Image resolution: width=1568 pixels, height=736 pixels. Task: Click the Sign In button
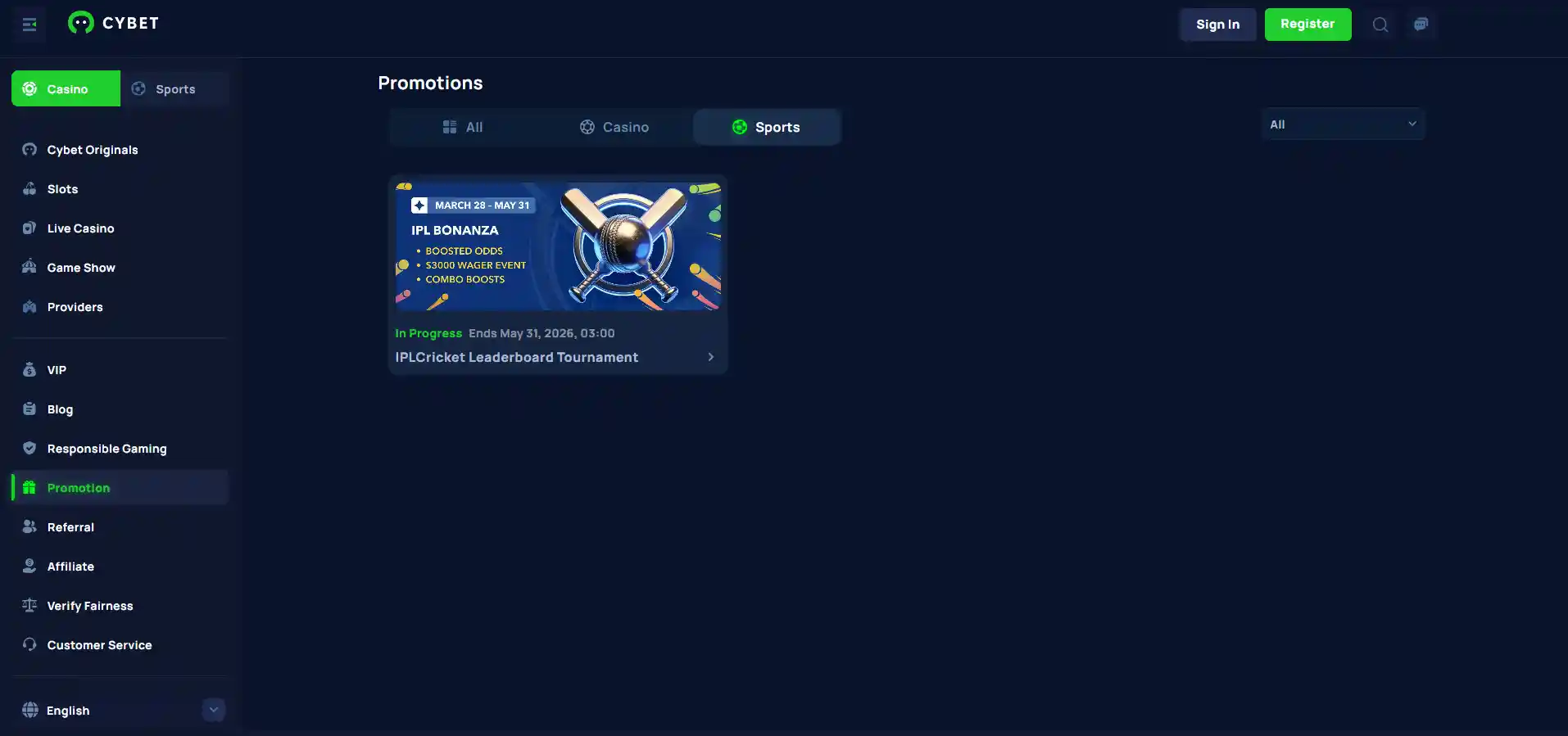tap(1217, 25)
